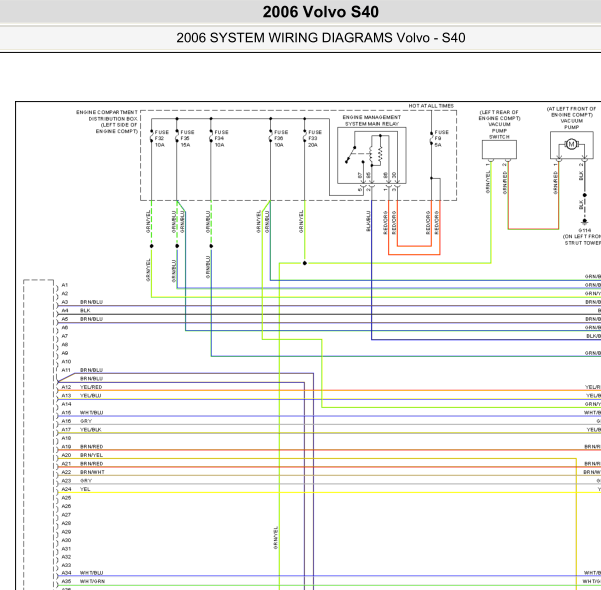Click the vacuum pump switch component box
The width and height of the screenshot is (601, 590).
[x=499, y=150]
